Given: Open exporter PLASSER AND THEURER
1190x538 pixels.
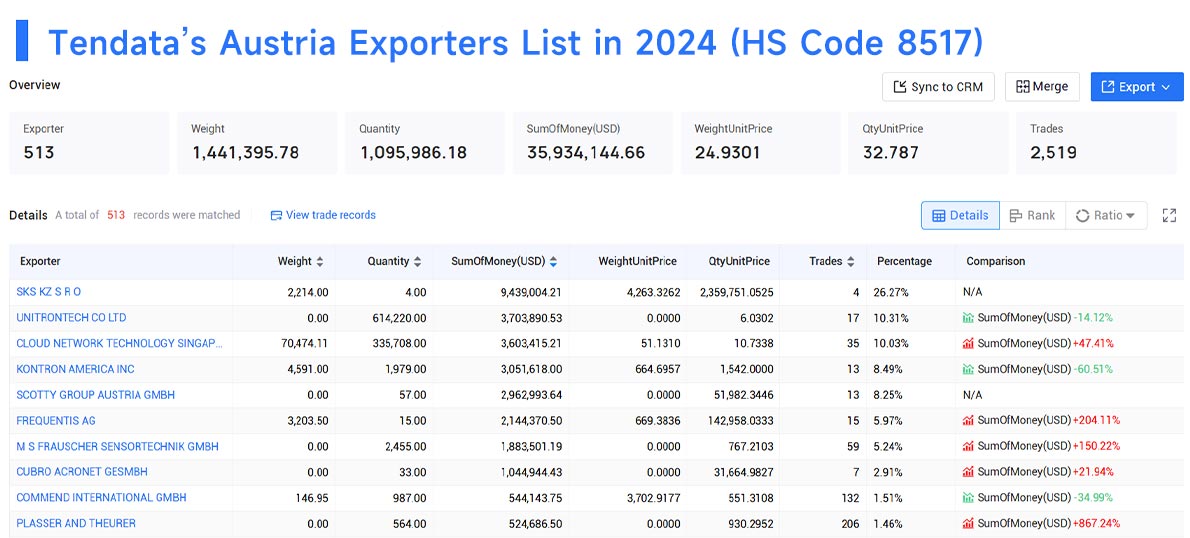Looking at the screenshot, I should coord(76,524).
